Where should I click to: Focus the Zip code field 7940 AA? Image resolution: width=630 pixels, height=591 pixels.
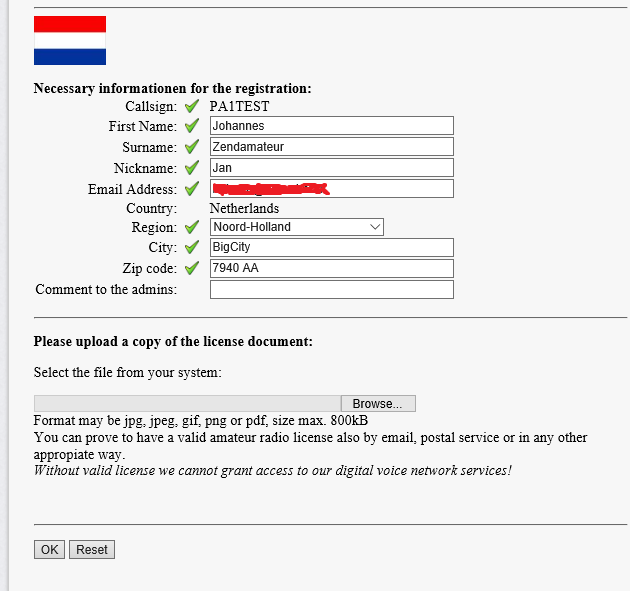[x=332, y=268]
